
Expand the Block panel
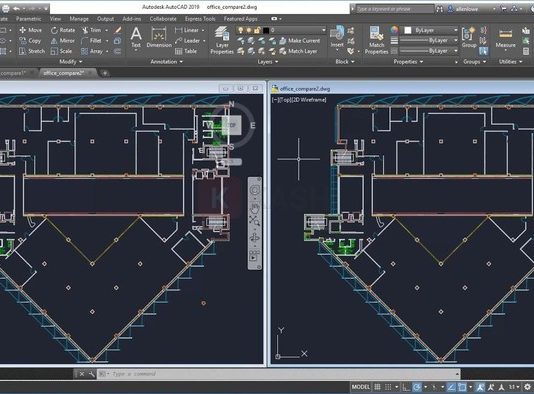click(x=345, y=62)
